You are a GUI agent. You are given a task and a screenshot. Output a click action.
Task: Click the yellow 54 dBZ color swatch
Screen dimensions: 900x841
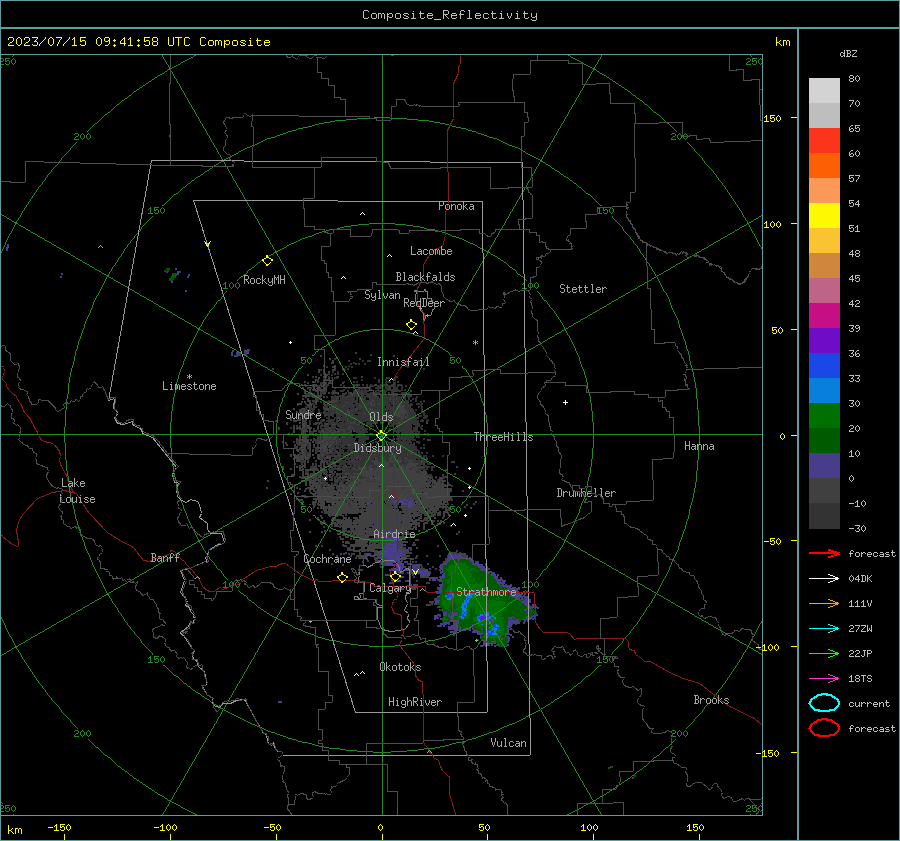[824, 215]
